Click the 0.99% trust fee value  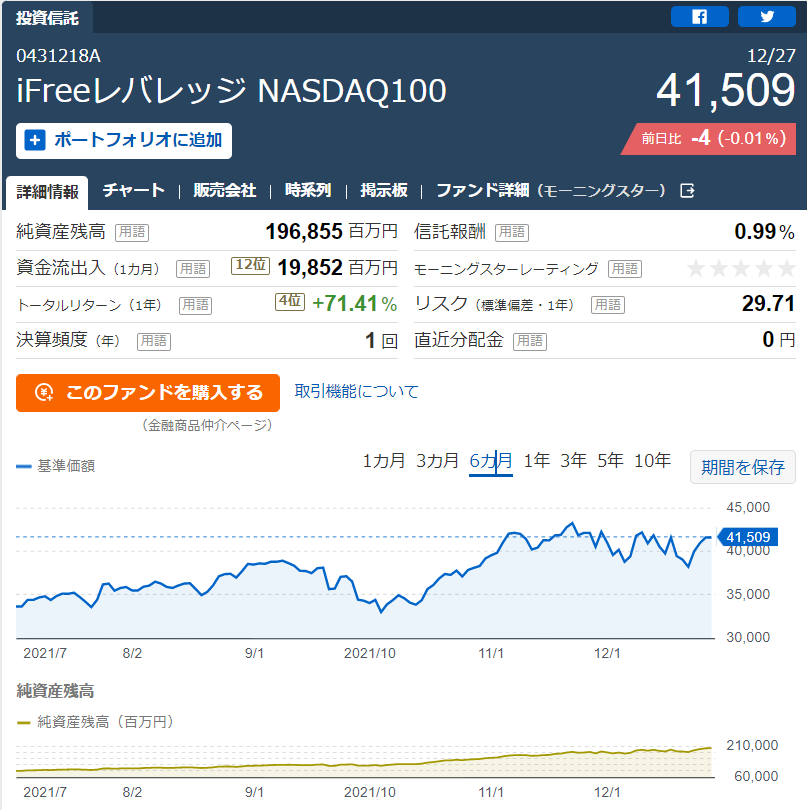coord(764,231)
